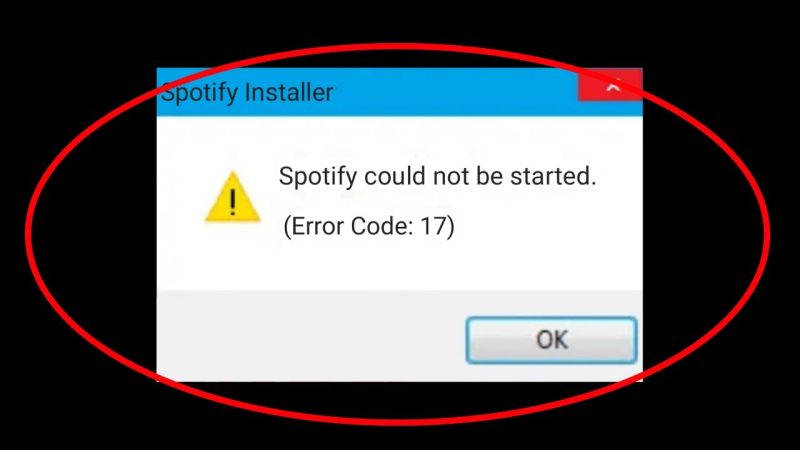Click the gray footer area beside OK
This screenshot has height=450, width=800.
[310, 337]
